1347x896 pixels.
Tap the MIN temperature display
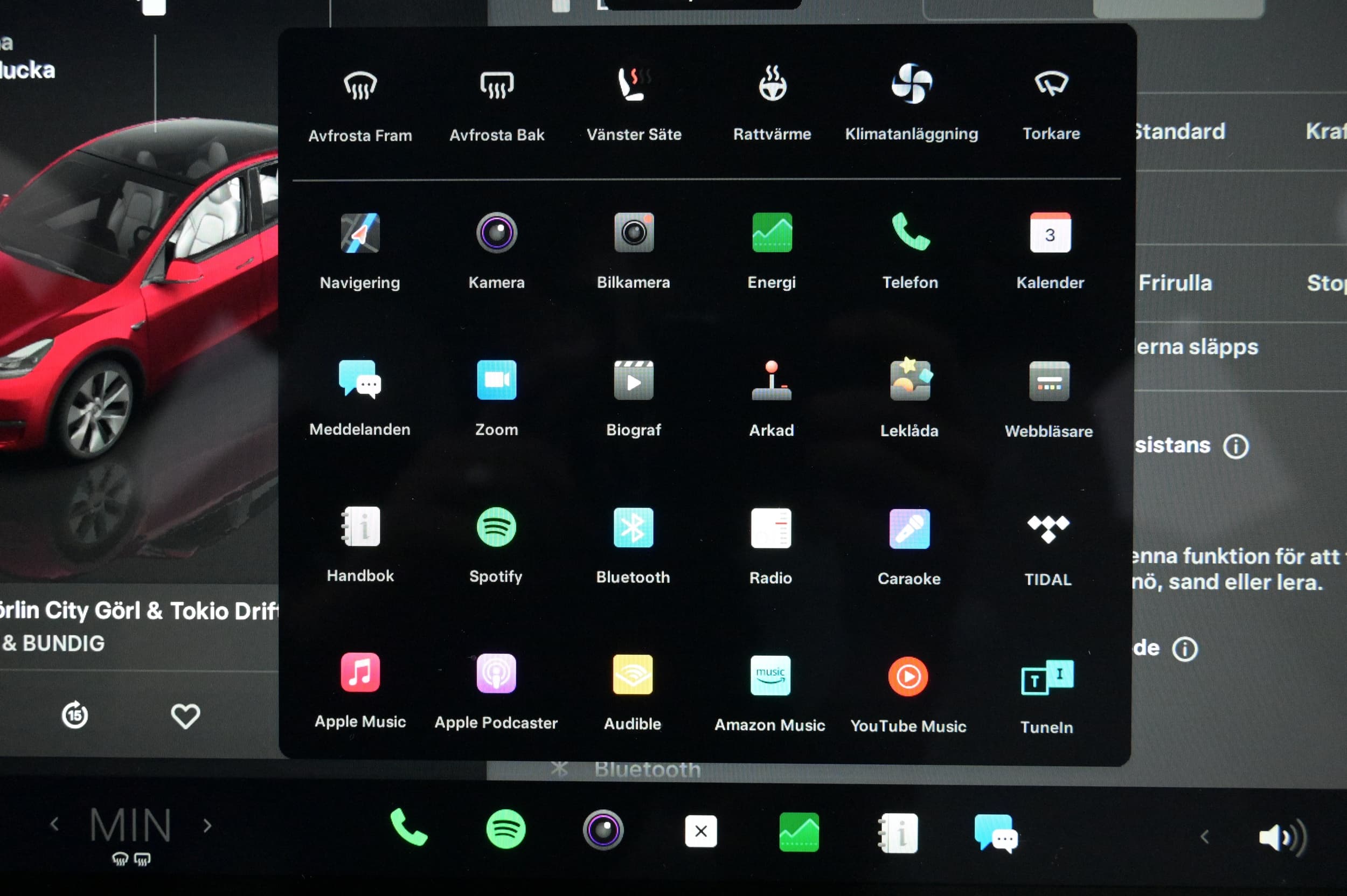[x=131, y=825]
